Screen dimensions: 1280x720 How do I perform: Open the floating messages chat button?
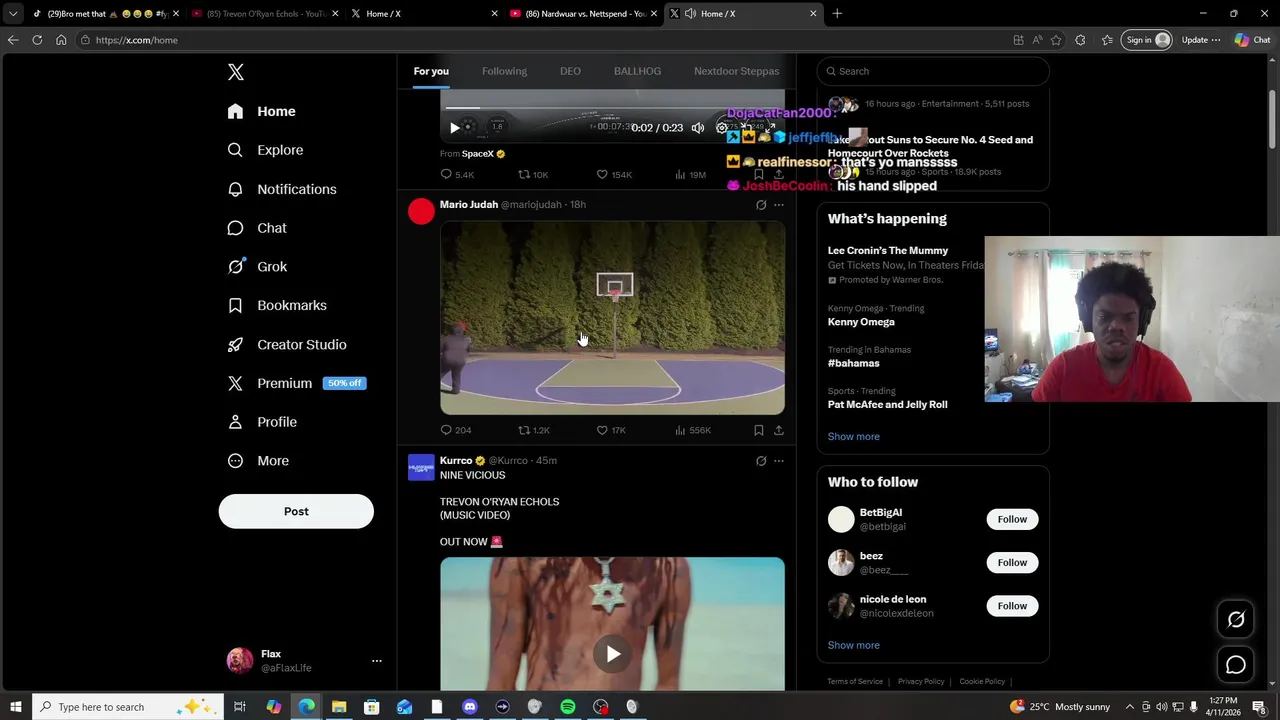click(1236, 665)
